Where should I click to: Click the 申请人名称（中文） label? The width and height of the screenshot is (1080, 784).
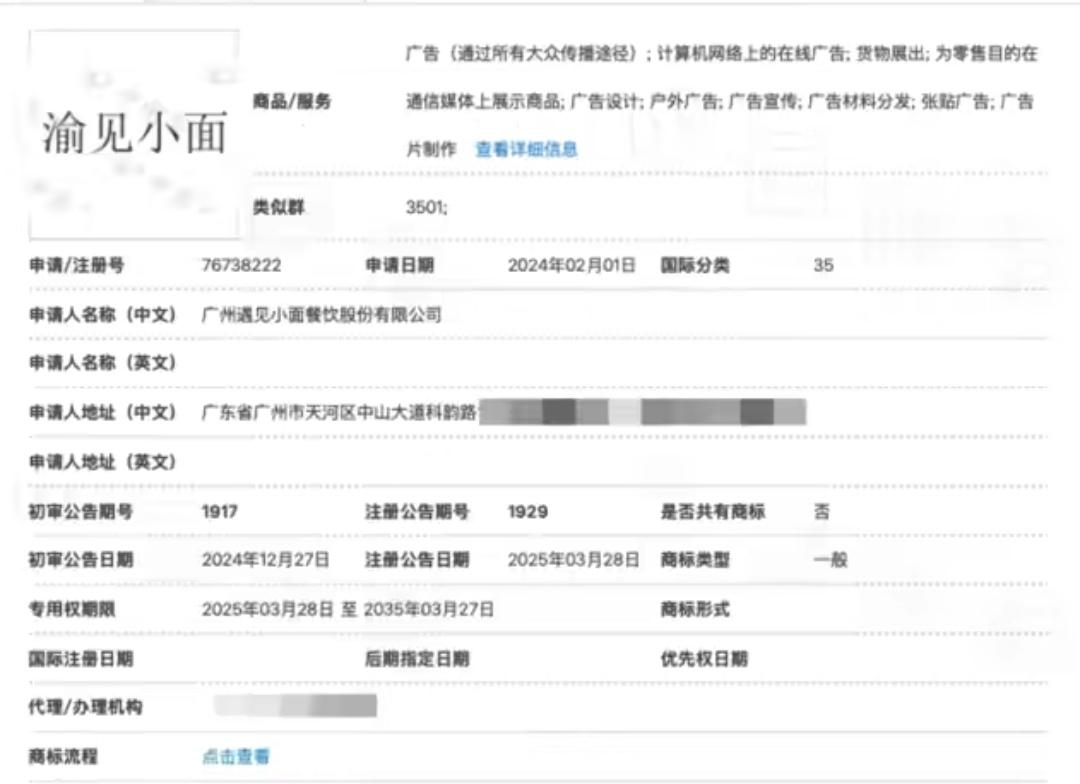click(x=103, y=315)
